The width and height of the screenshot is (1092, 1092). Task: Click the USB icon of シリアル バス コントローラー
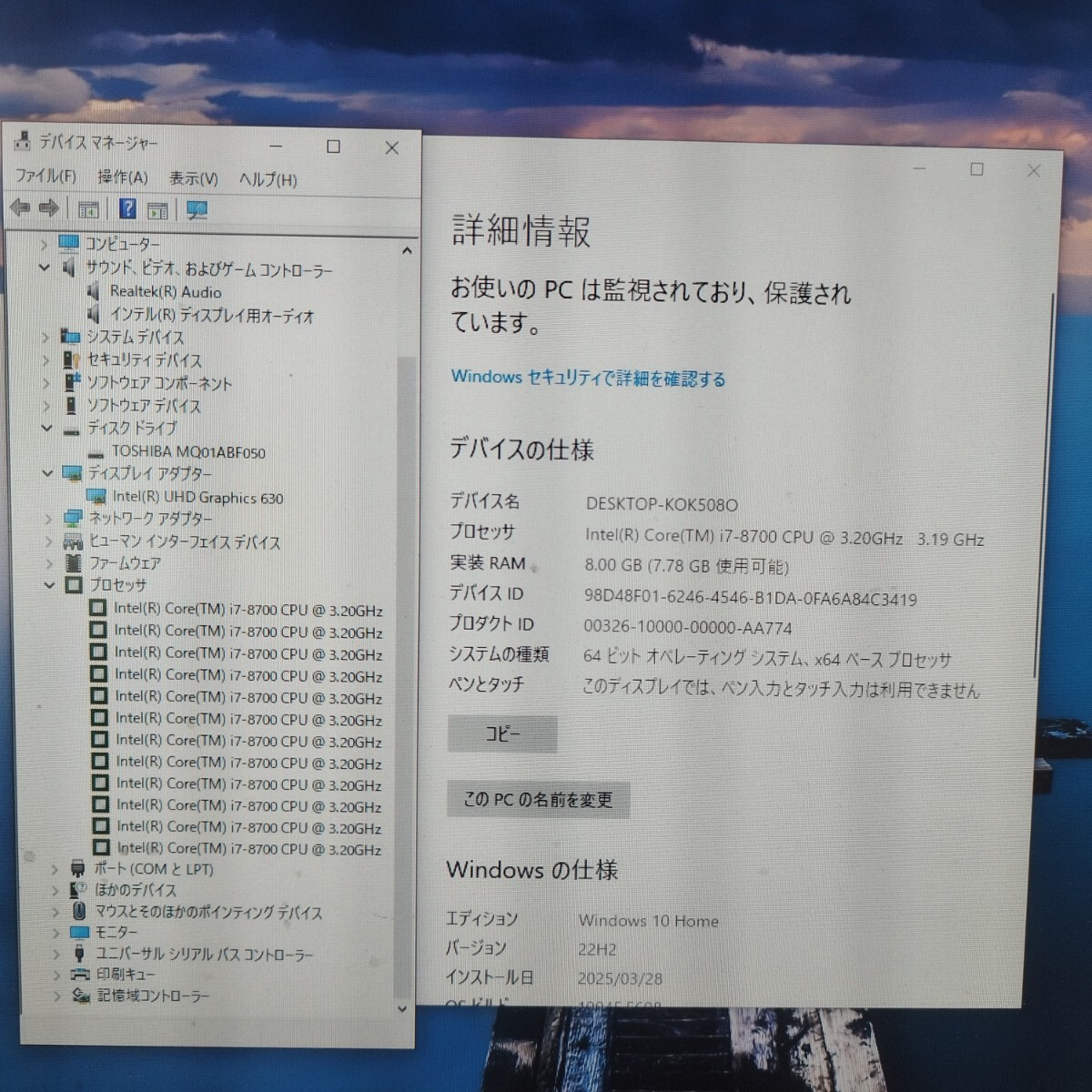[81, 955]
